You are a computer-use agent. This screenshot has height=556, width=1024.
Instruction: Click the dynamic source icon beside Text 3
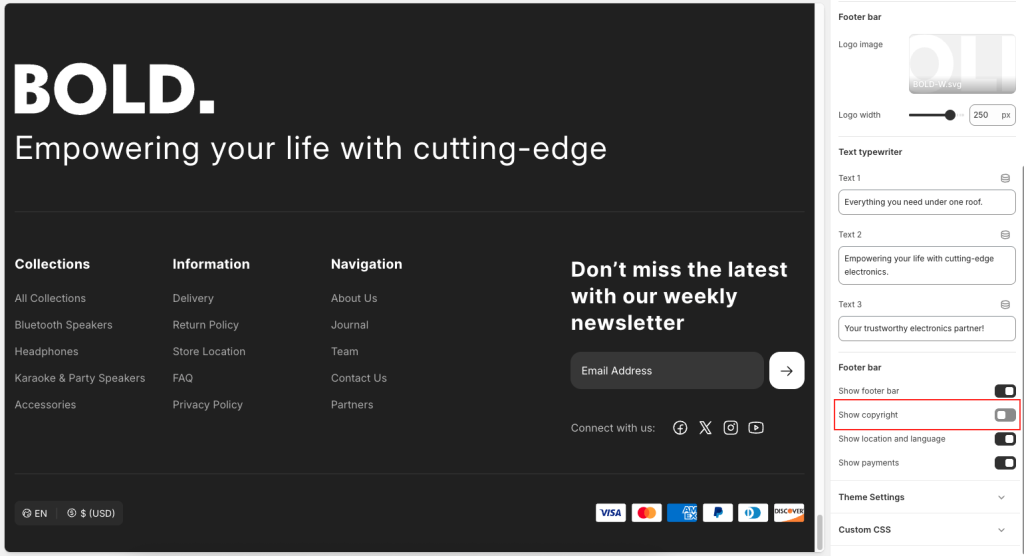tap(1005, 304)
